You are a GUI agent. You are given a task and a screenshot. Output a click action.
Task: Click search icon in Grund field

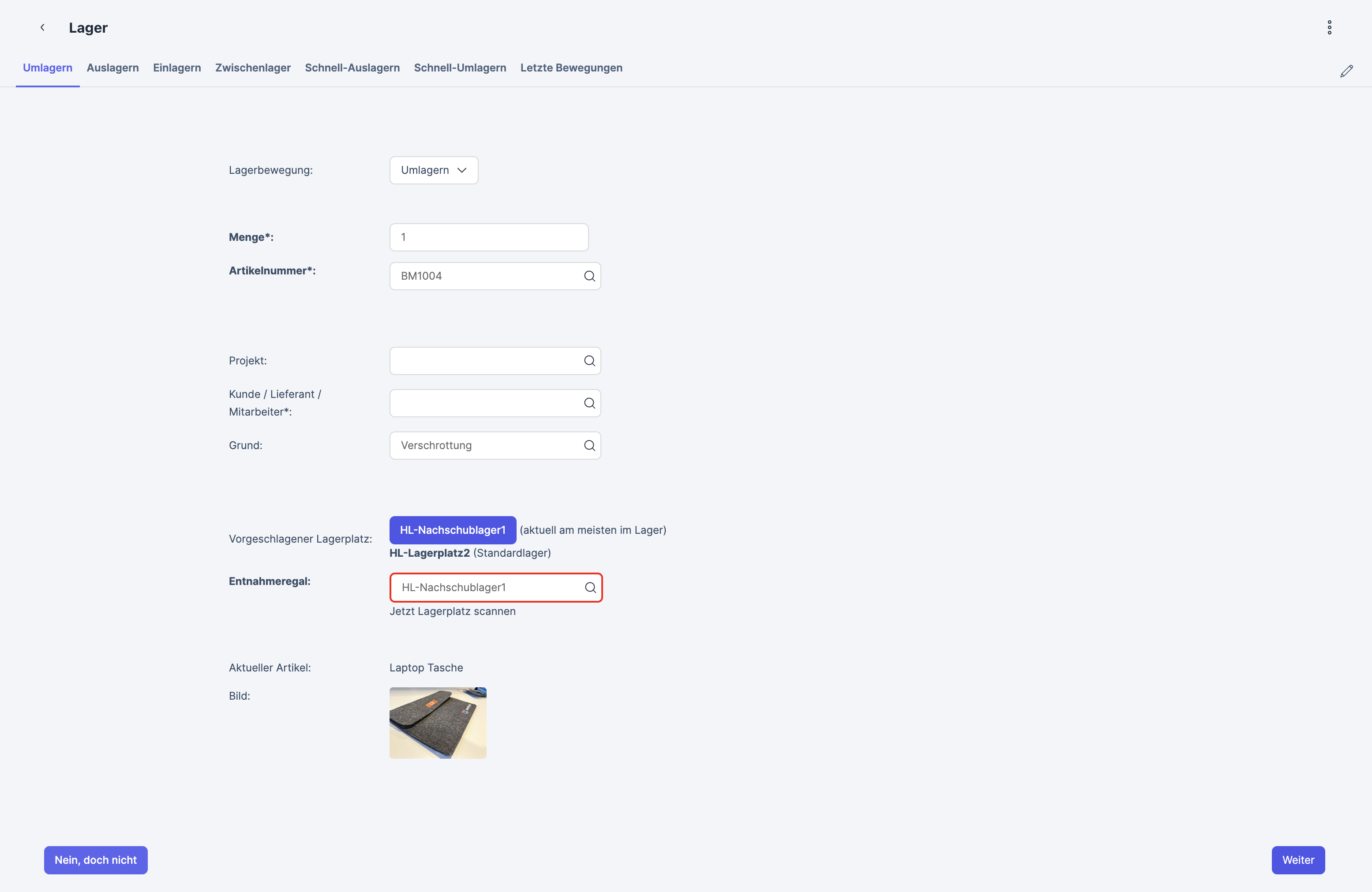pos(589,446)
